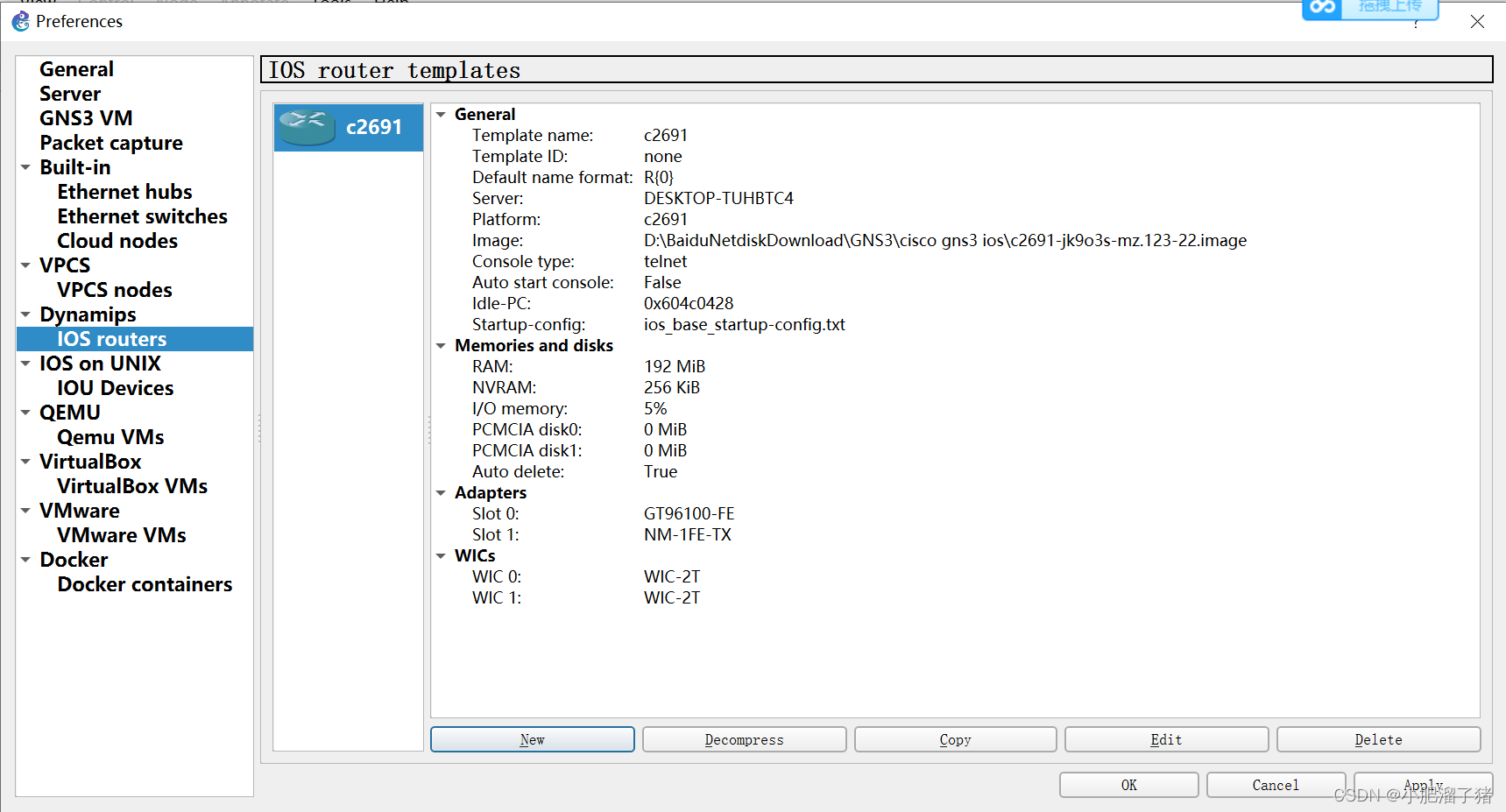Click the Default name format row
Viewport: 1506px width, 812px height.
point(955,178)
